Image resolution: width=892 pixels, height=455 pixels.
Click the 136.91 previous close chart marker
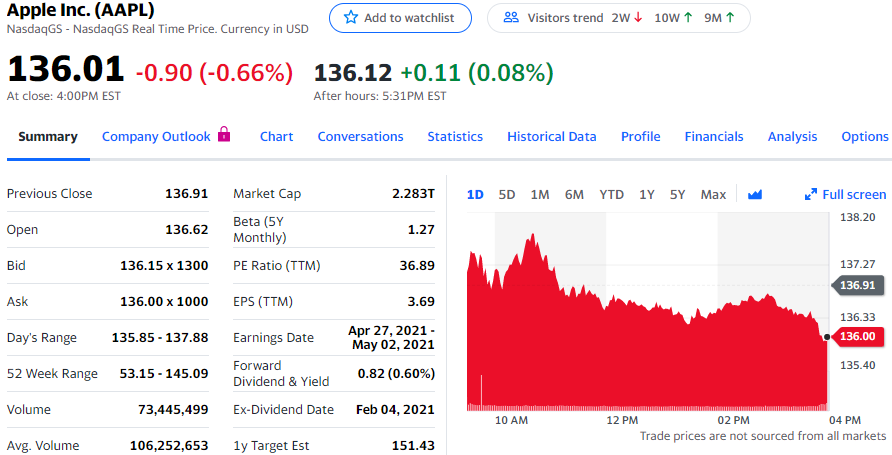point(857,285)
